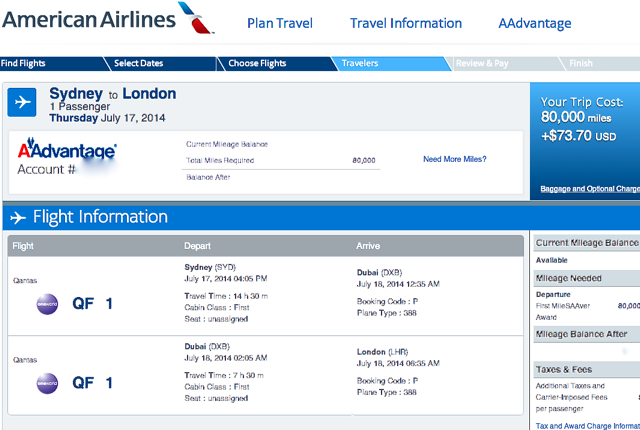Click the plane icon in Flight Information header
Image resolution: width=640 pixels, height=430 pixels.
pyautogui.click(x=18, y=217)
